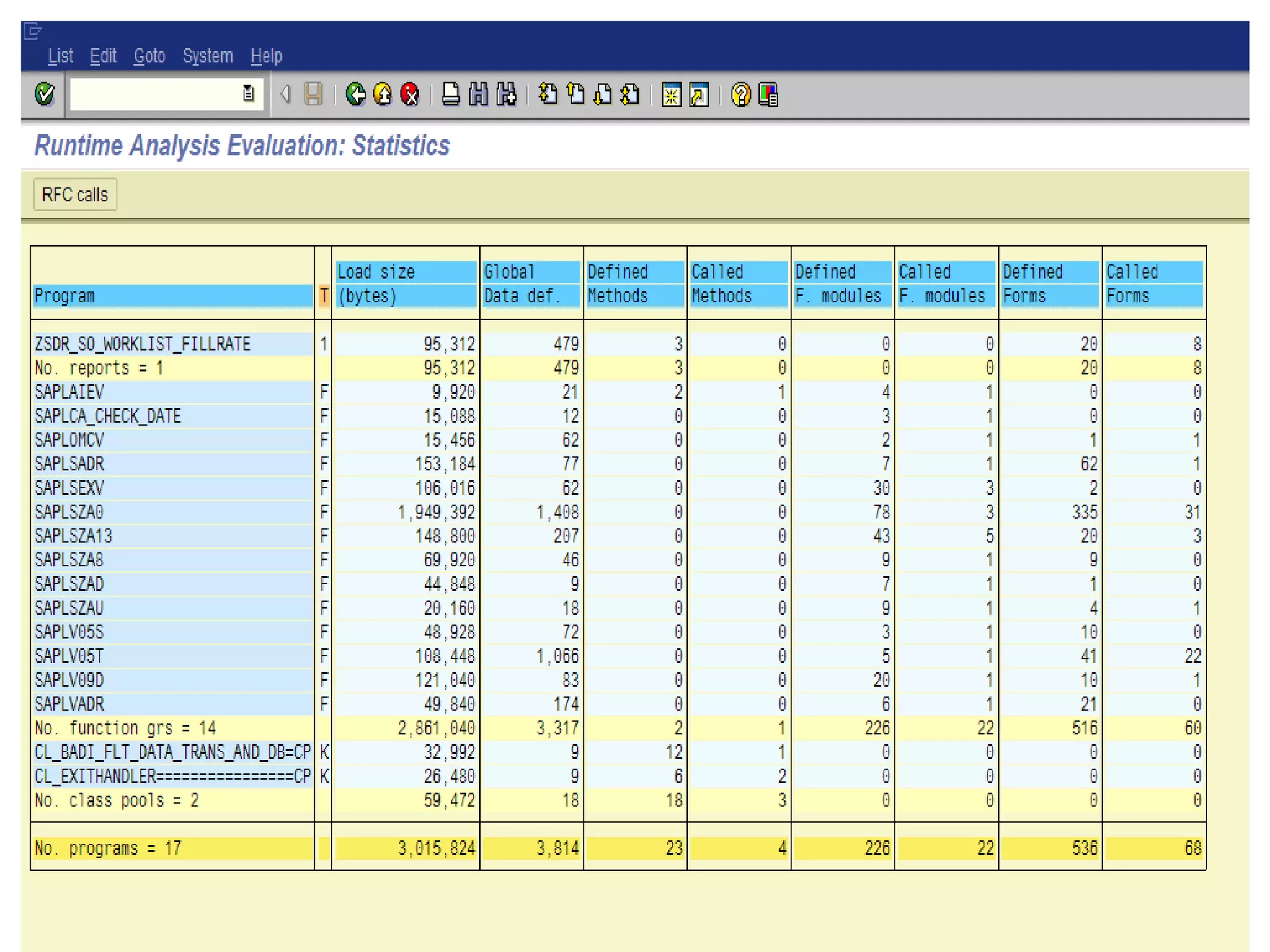Screen dimensions: 1270x952
Task: Select CL_BADI_FLT_DATA_TRANS_AND_DB=CP class row
Action: 618,752
